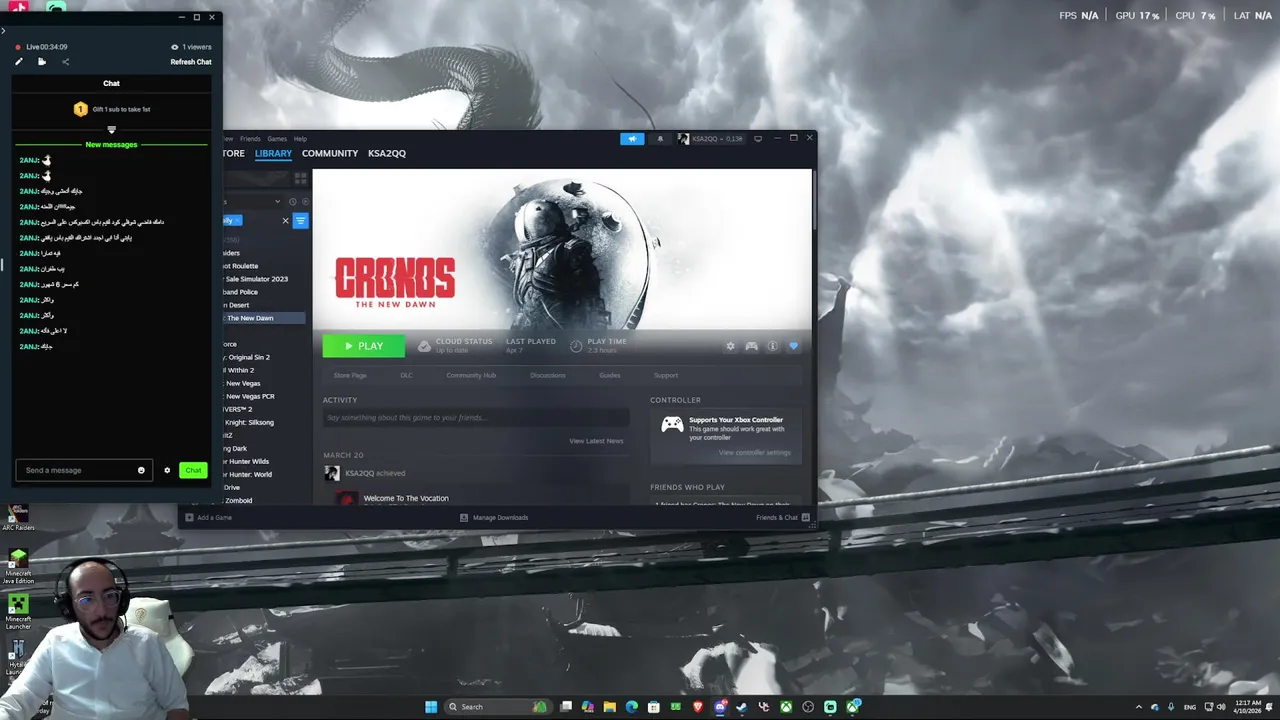The width and height of the screenshot is (1280, 720).
Task: Open the Store Page link
Action: click(x=350, y=375)
